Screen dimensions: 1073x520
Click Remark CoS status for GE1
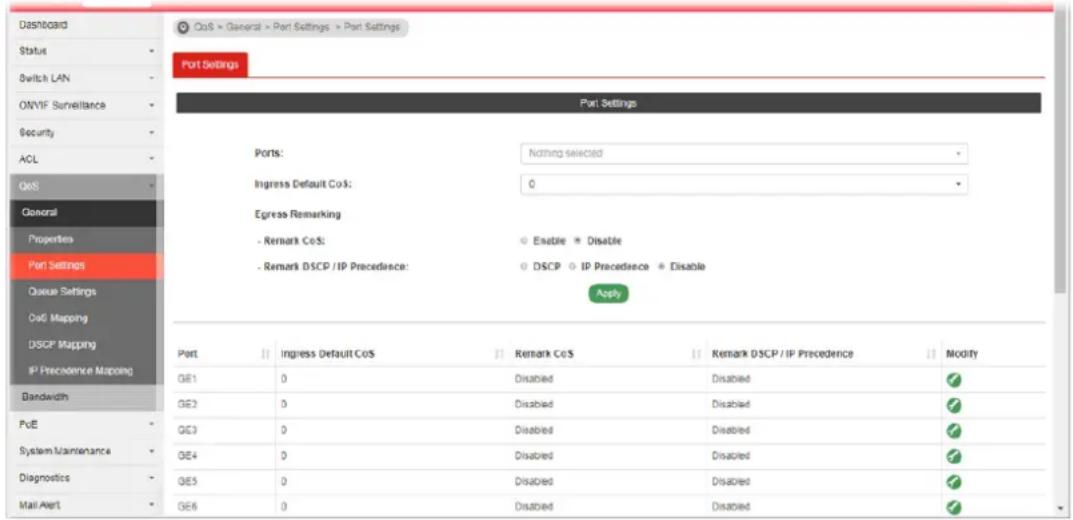(534, 380)
